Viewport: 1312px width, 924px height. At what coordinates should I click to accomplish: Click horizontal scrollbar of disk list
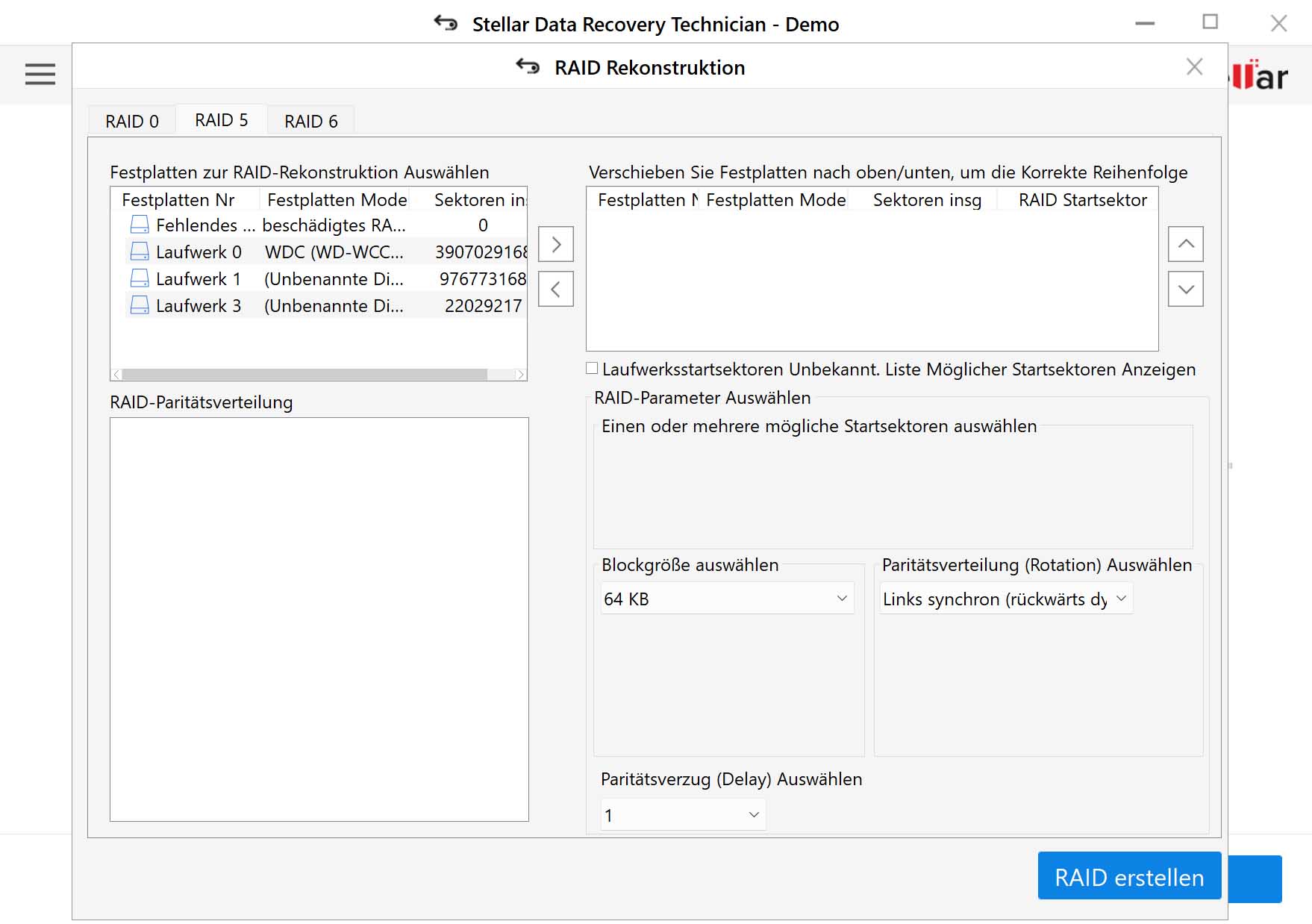[304, 374]
